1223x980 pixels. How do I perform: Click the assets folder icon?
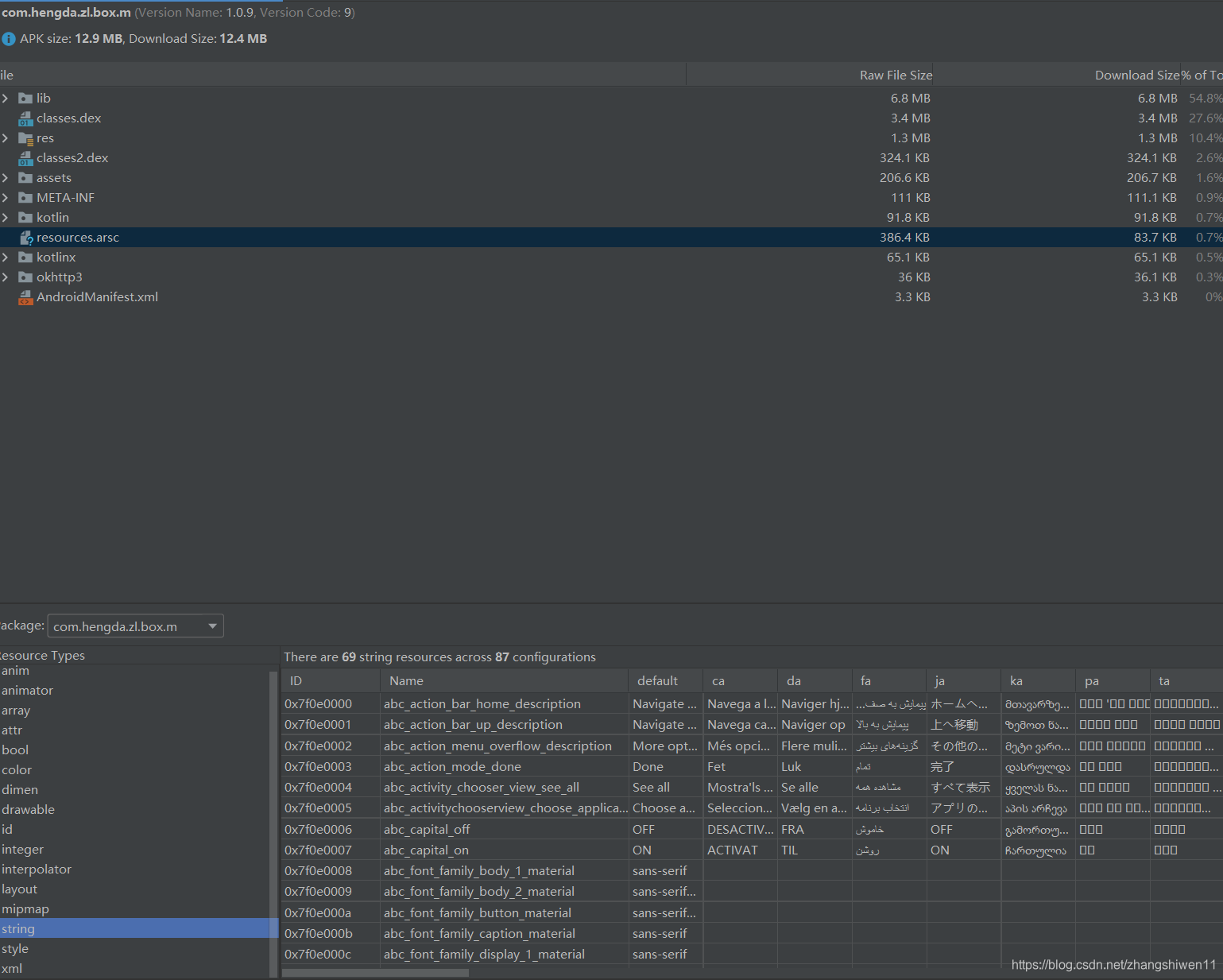point(25,178)
